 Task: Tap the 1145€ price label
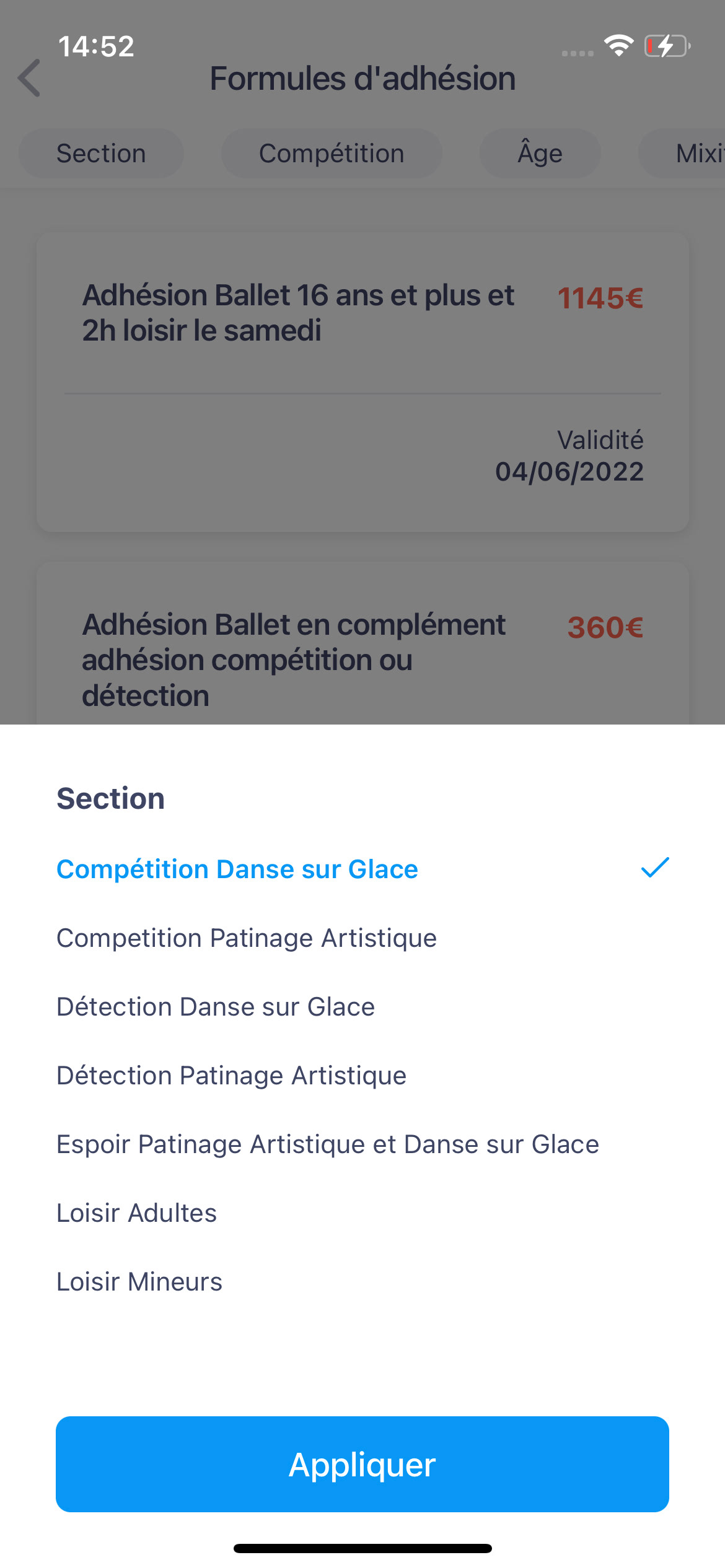click(600, 298)
